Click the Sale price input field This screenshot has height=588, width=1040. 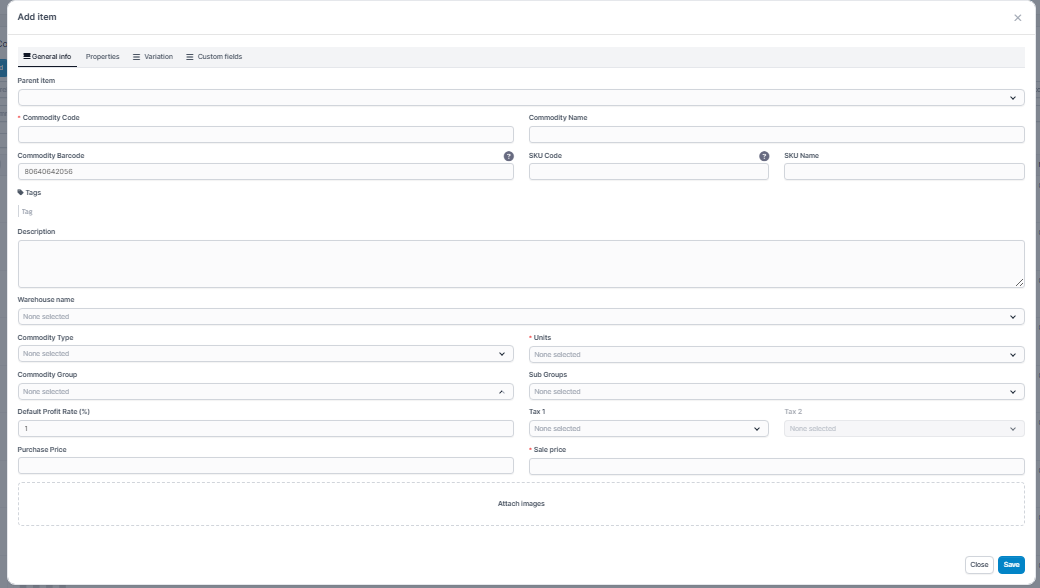click(x=776, y=467)
